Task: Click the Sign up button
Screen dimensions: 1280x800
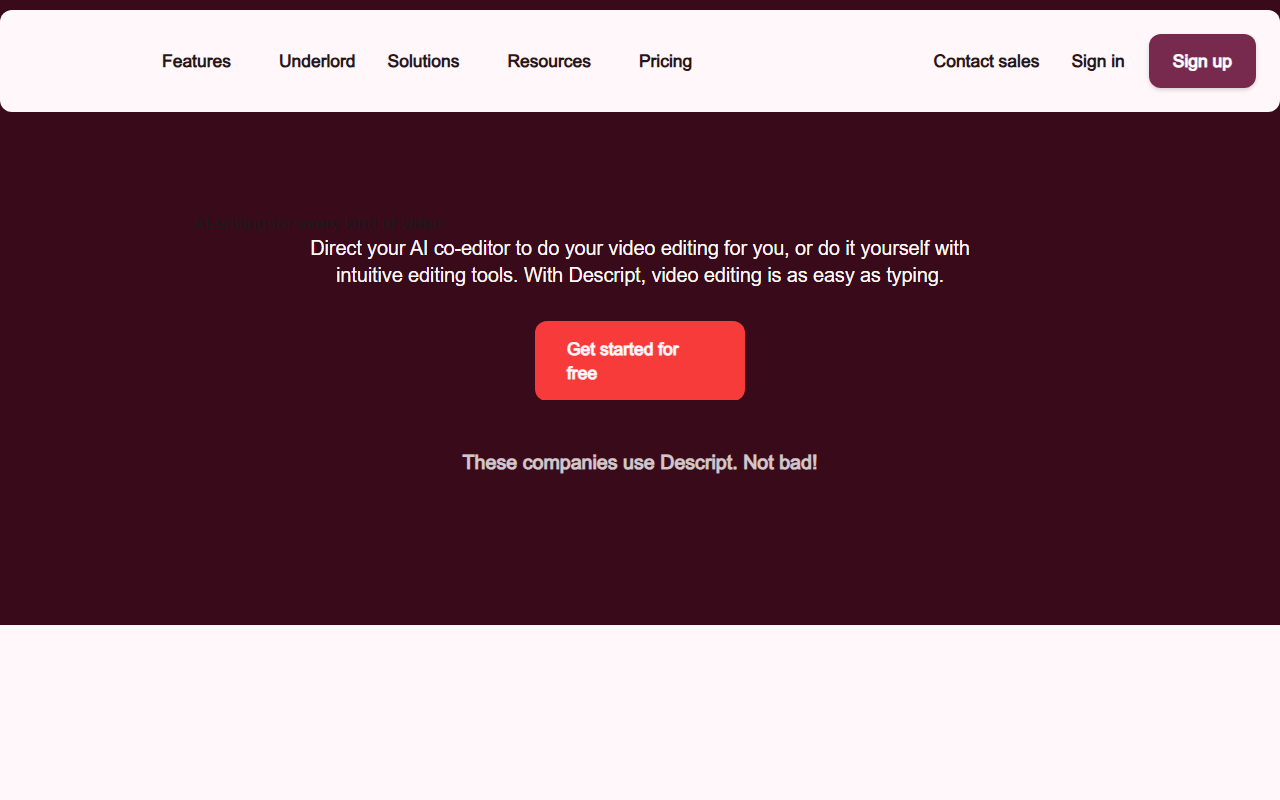Action: pyautogui.click(x=1202, y=61)
